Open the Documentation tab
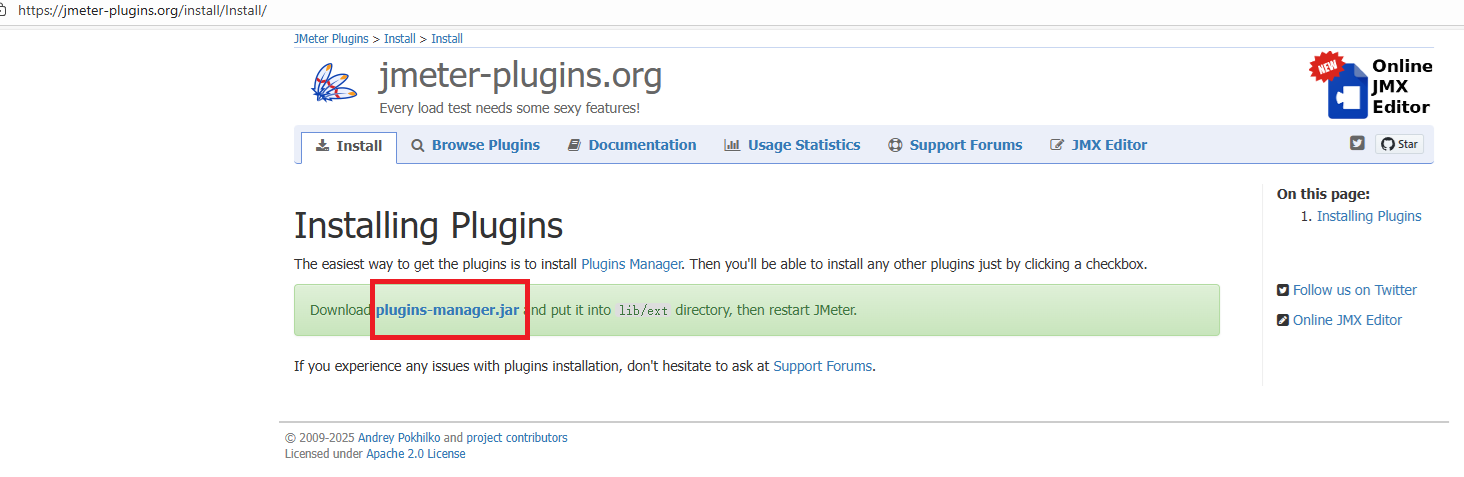This screenshot has width=1464, height=477. tap(632, 145)
